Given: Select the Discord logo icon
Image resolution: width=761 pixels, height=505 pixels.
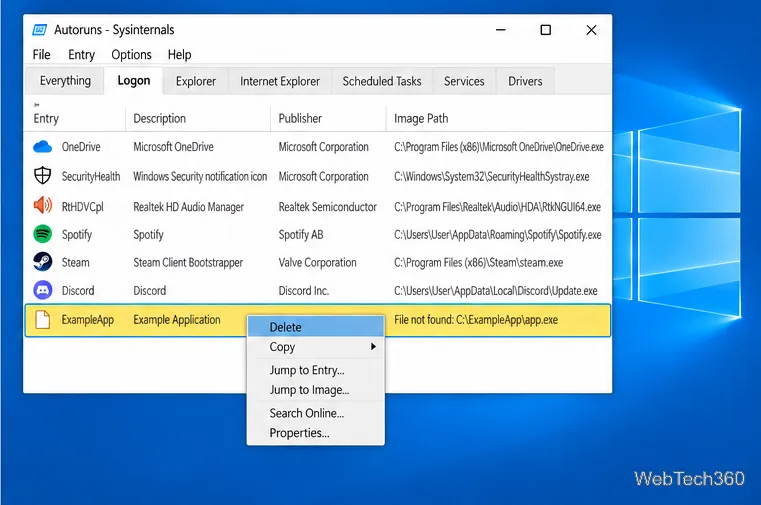Looking at the screenshot, I should pos(43,290).
